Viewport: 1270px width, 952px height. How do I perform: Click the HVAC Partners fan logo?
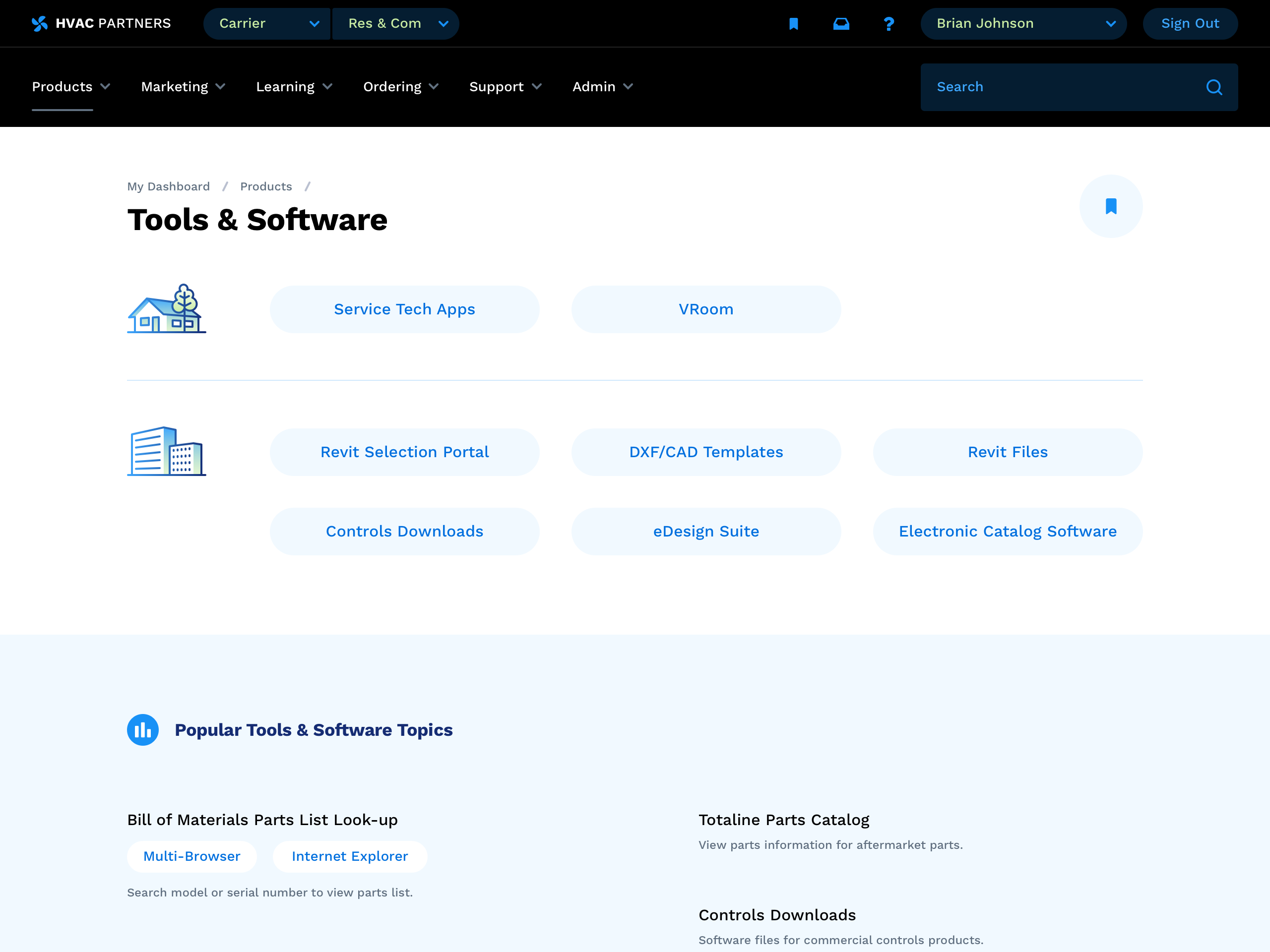tap(40, 23)
